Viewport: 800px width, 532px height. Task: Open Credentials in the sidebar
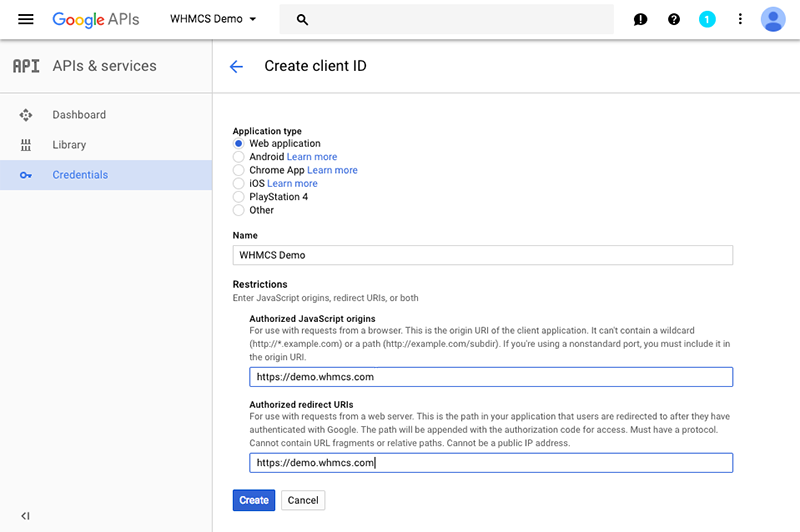[106, 175]
